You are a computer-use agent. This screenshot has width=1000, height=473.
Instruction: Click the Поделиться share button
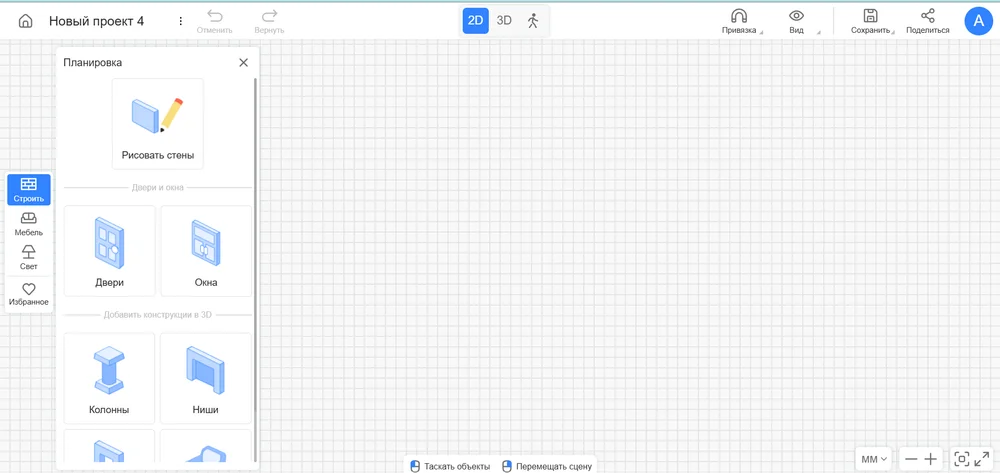(x=927, y=21)
